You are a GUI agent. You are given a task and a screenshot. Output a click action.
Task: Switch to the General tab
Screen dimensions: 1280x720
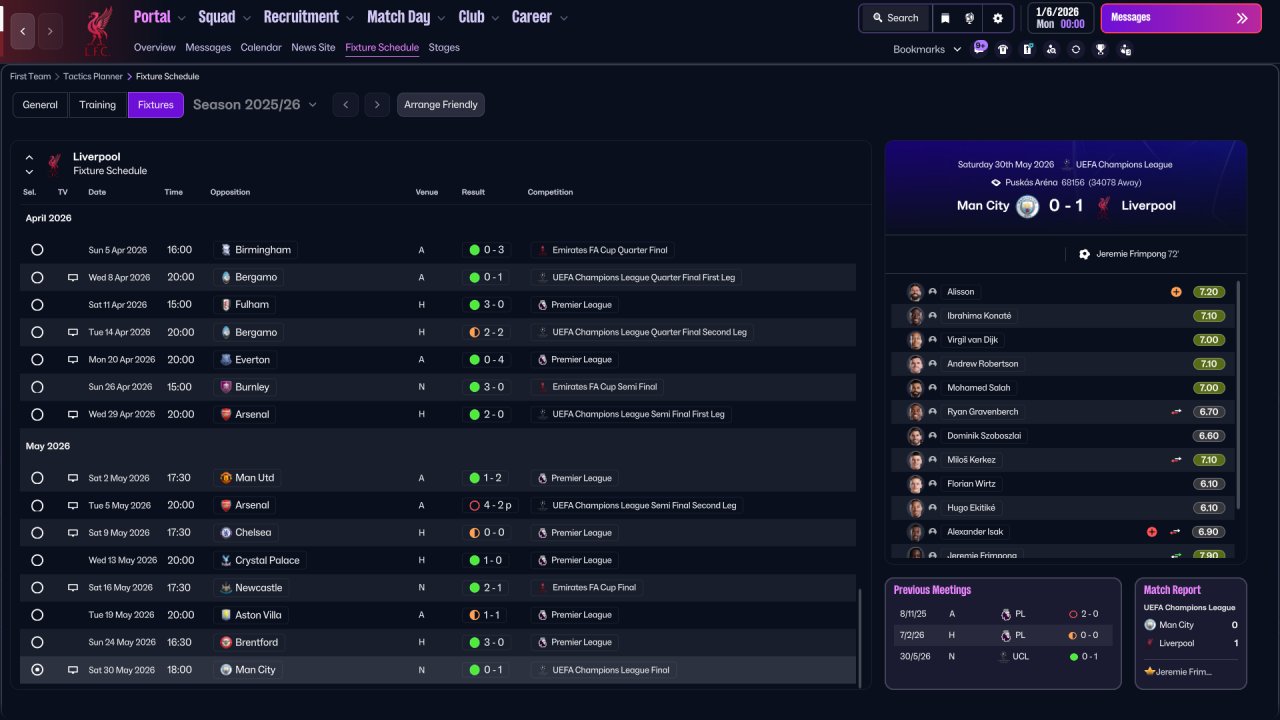[40, 105]
